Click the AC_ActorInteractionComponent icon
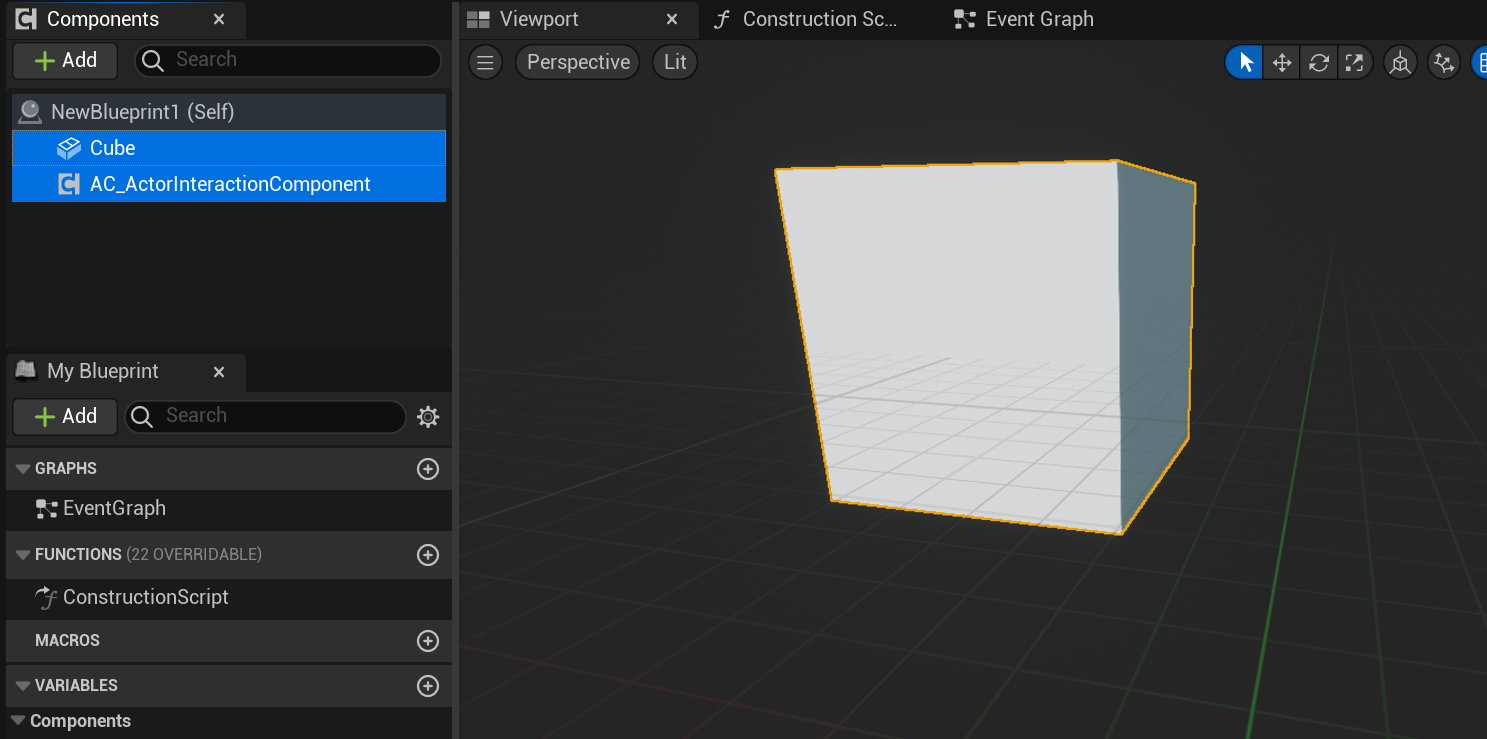This screenshot has height=739, width=1487. [x=68, y=184]
